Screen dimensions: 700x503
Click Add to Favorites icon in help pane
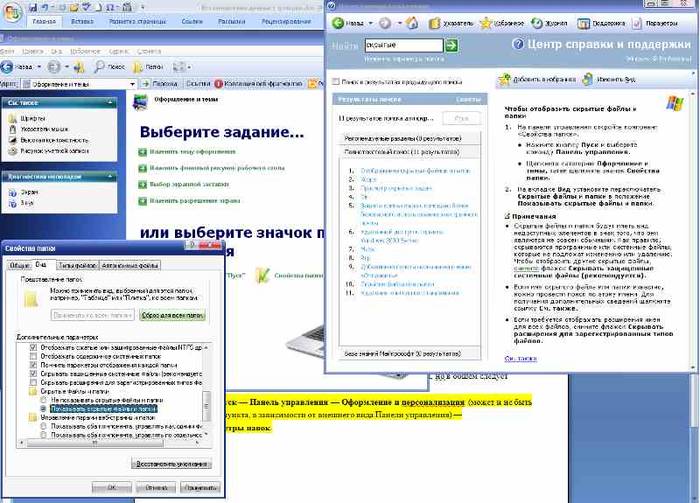(503, 77)
